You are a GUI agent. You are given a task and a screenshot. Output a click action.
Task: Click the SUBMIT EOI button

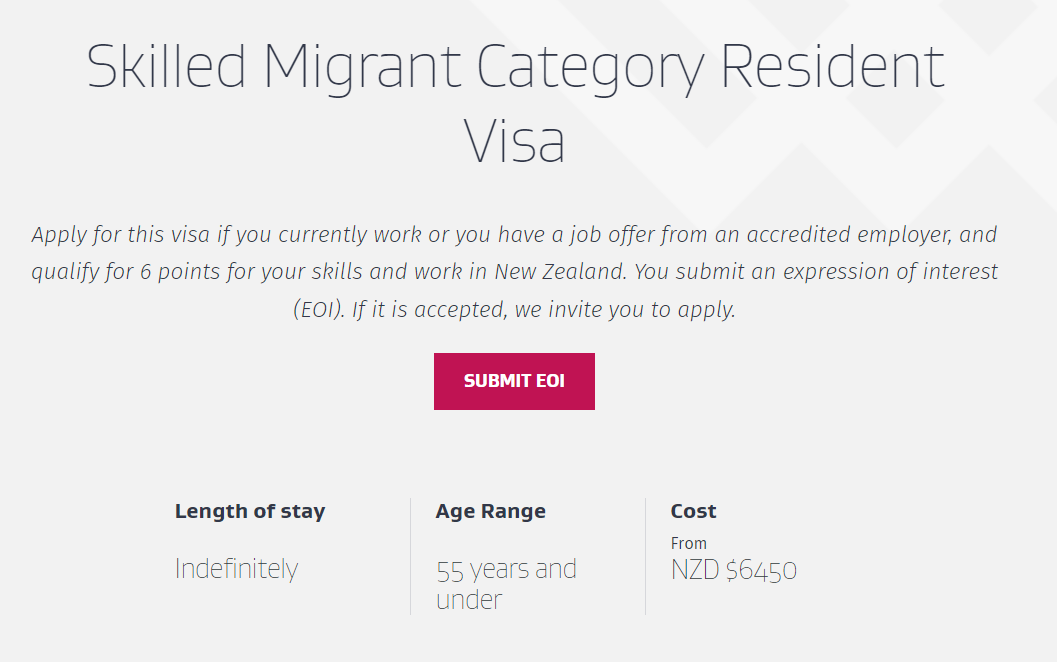click(514, 381)
